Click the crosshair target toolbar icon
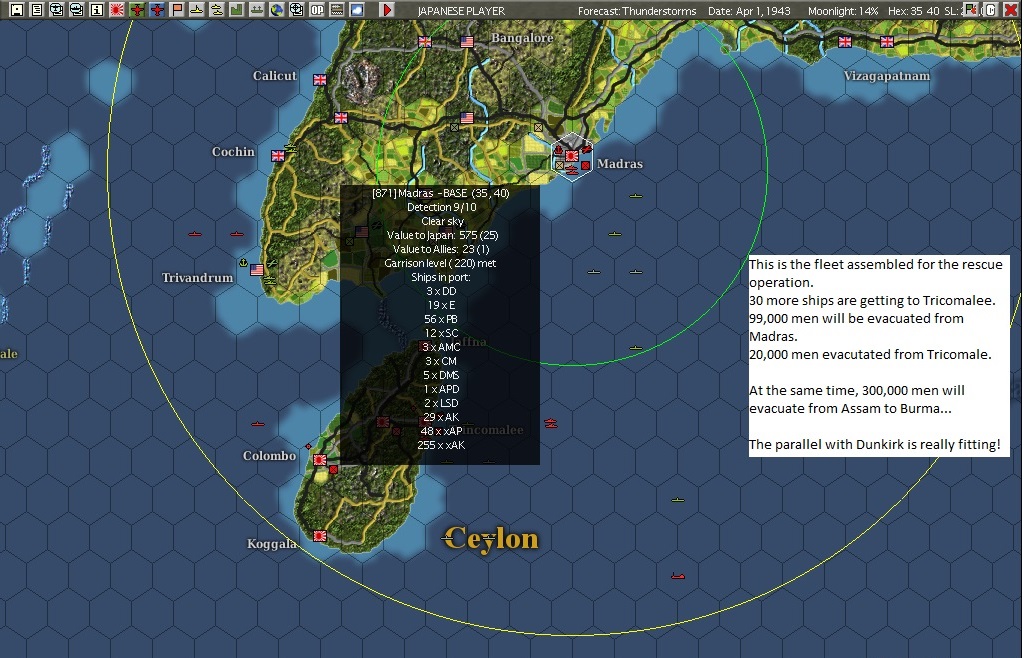Screen dimensions: 1024x658 point(296,10)
